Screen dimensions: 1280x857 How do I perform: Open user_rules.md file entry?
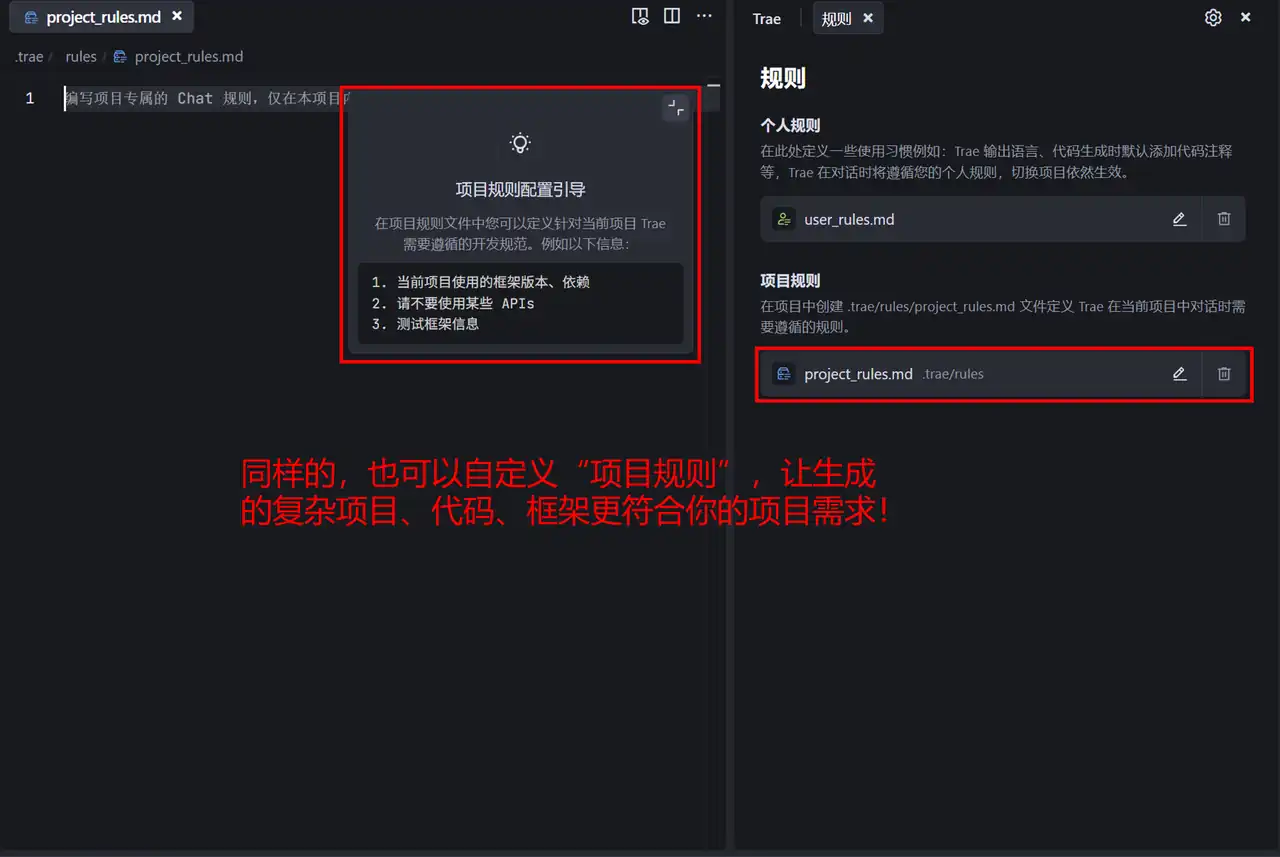click(x=1003, y=219)
